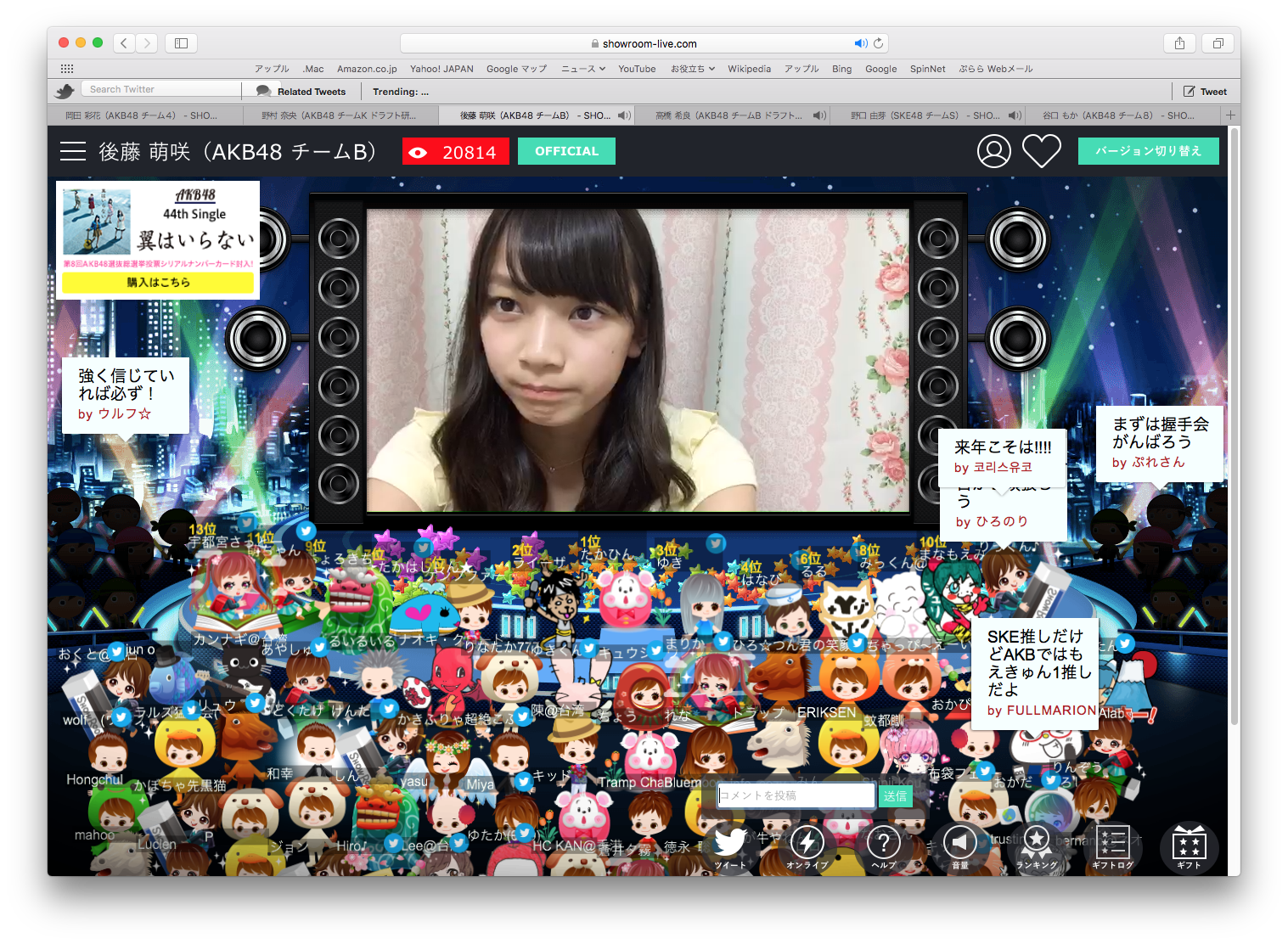Click the Safari back arrow
1288x944 pixels.
tap(124, 42)
